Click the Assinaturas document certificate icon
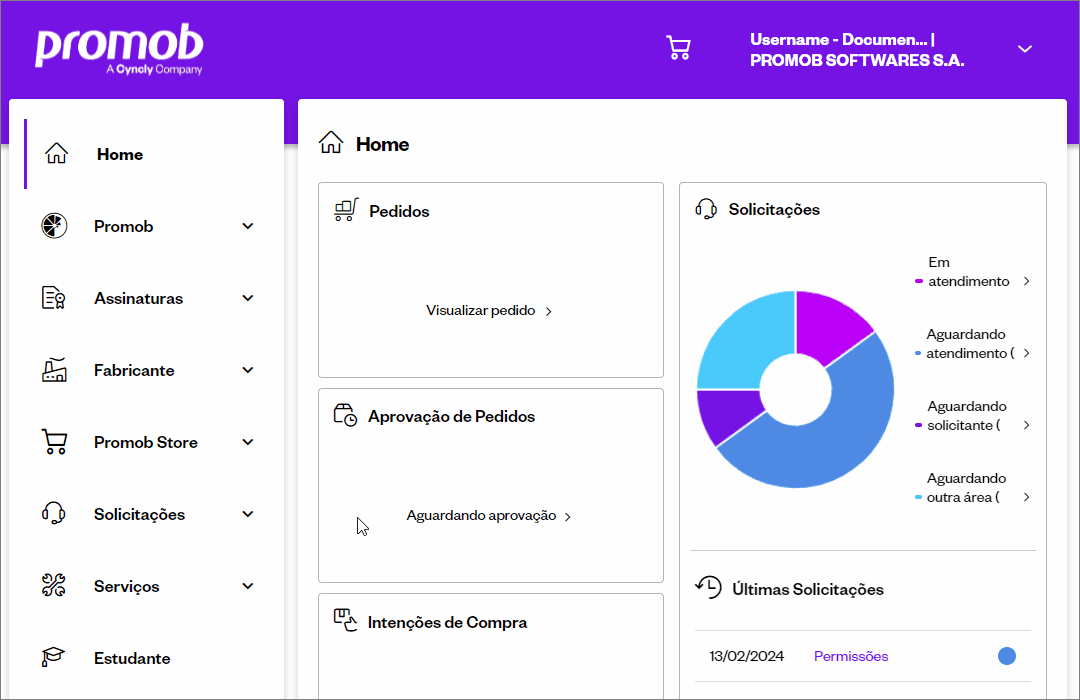 [x=54, y=298]
